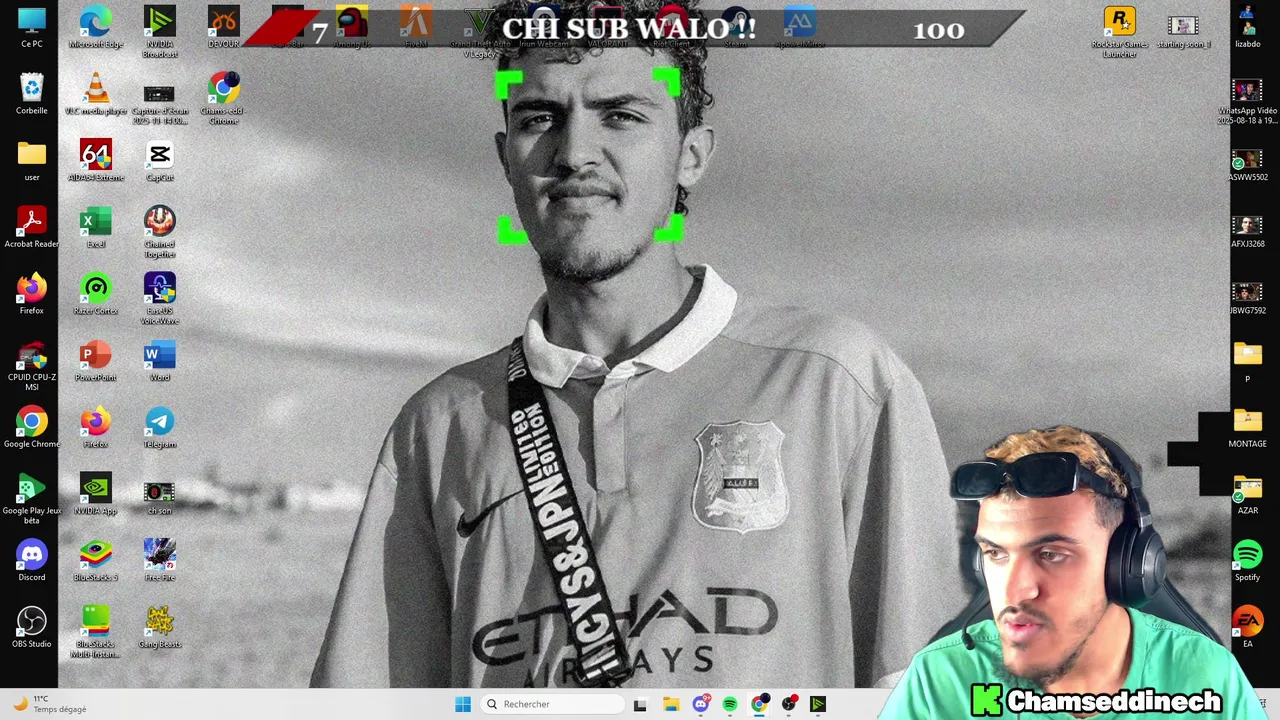Open Acrobat Reader shortcut
Image resolution: width=1280 pixels, height=720 pixels.
pos(32,228)
